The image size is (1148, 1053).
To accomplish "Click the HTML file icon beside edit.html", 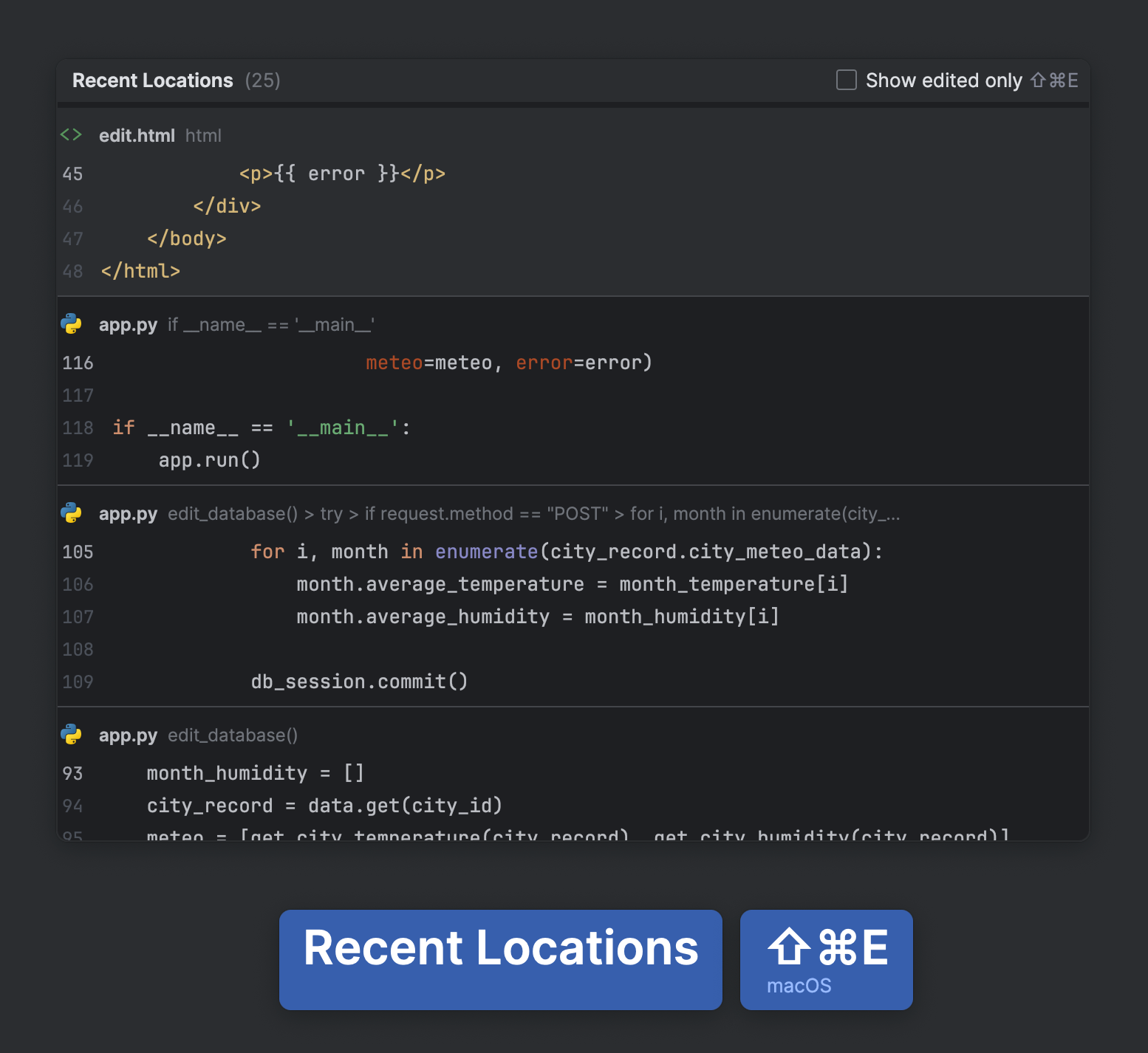I will coord(71,134).
